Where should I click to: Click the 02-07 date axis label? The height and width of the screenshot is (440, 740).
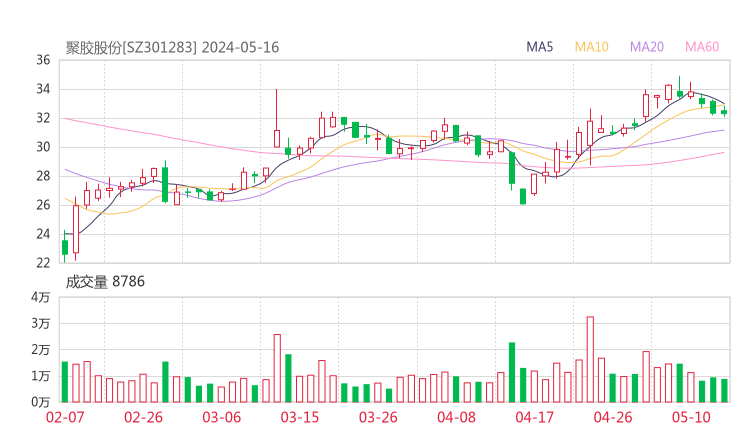[65, 417]
